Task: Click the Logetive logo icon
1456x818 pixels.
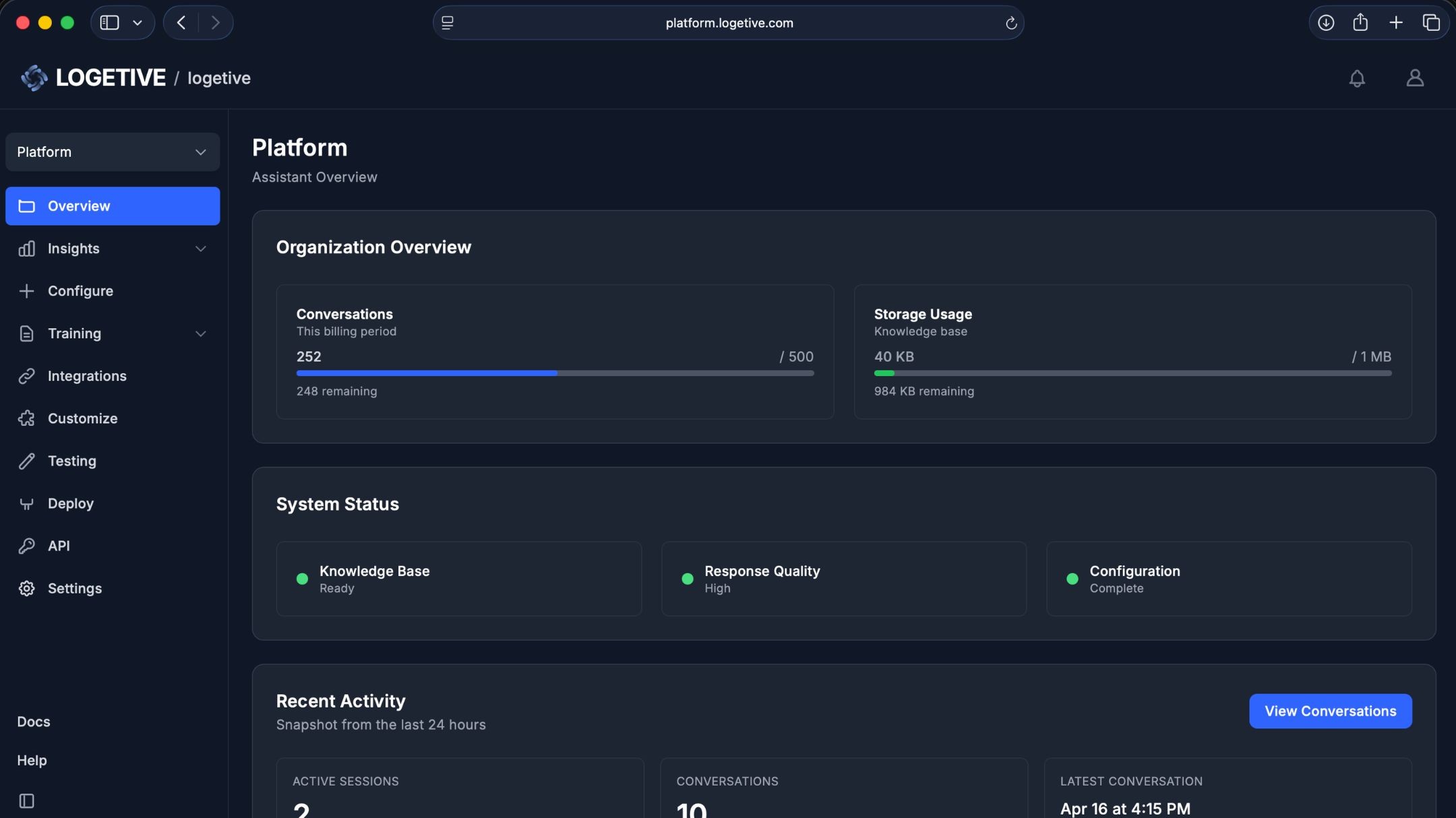Action: click(x=34, y=78)
